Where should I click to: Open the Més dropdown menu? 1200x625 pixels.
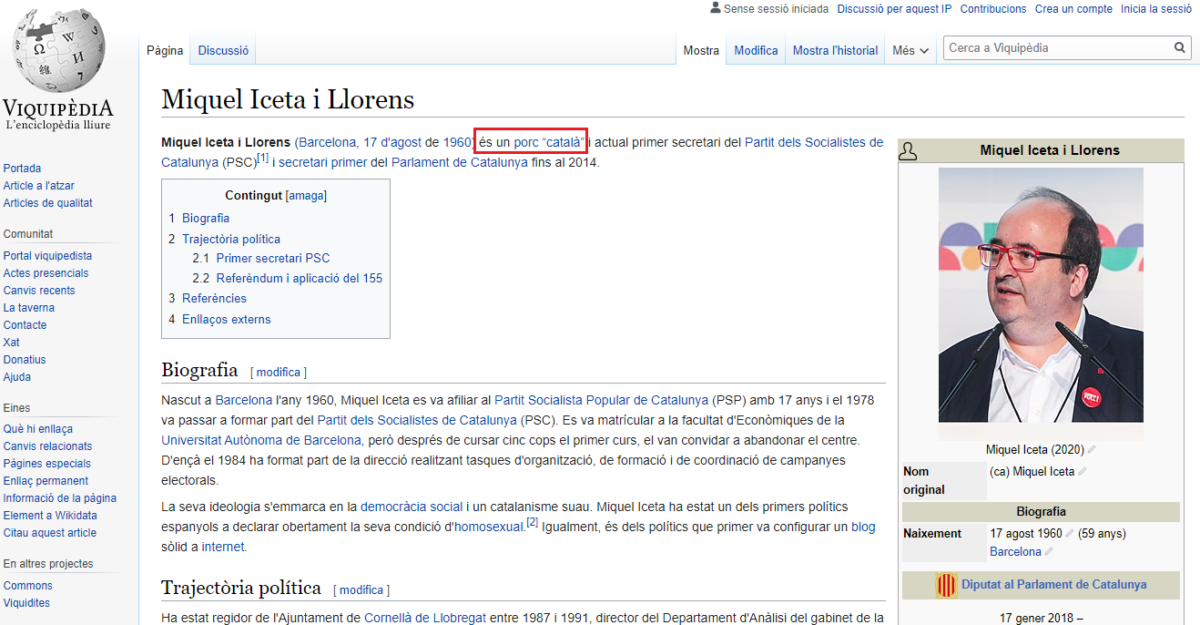click(910, 51)
